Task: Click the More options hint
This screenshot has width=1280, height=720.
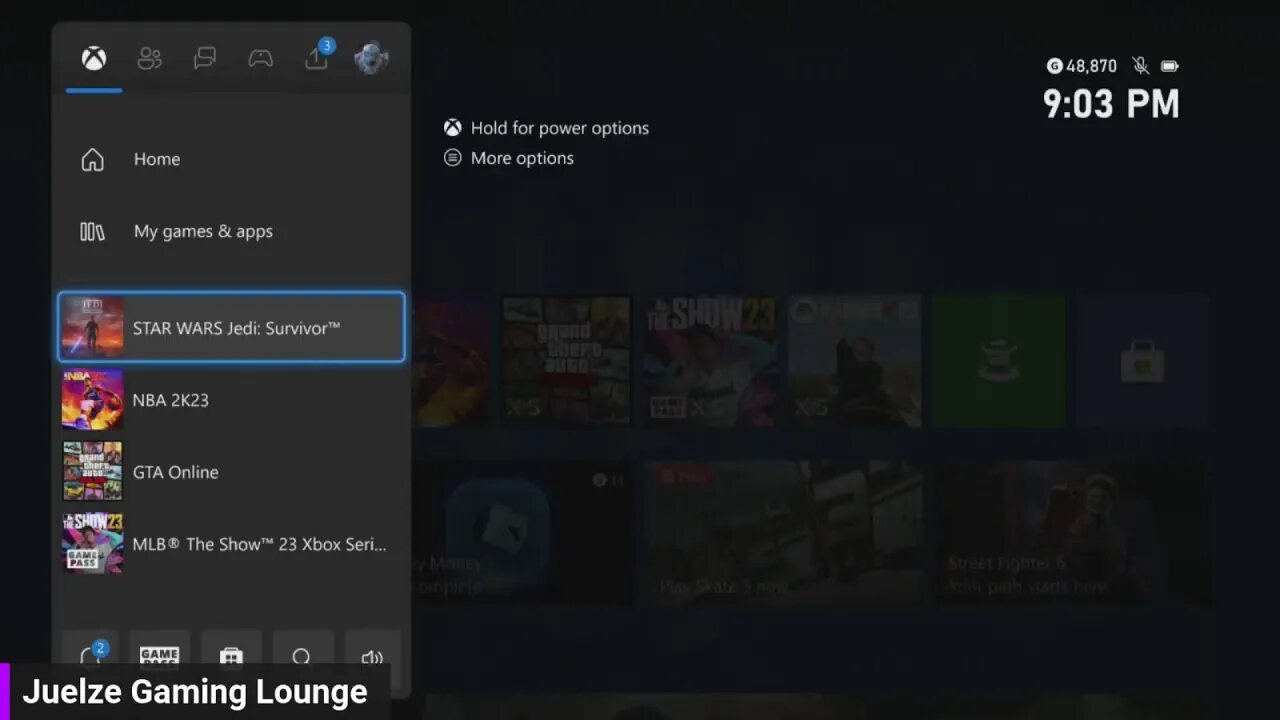Action: (x=509, y=158)
